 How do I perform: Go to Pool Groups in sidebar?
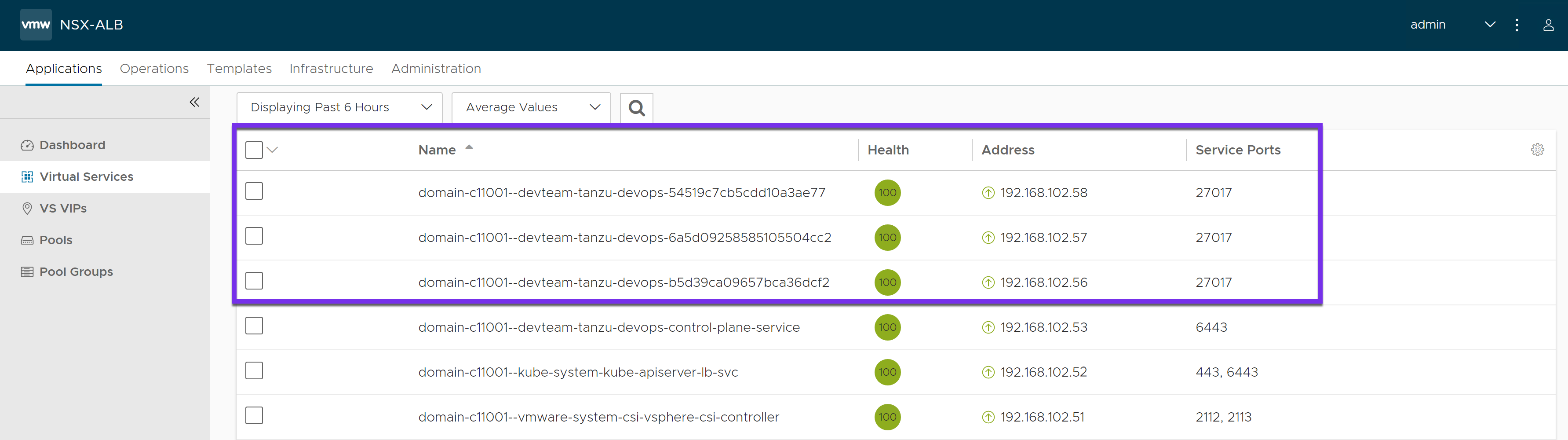coord(76,272)
